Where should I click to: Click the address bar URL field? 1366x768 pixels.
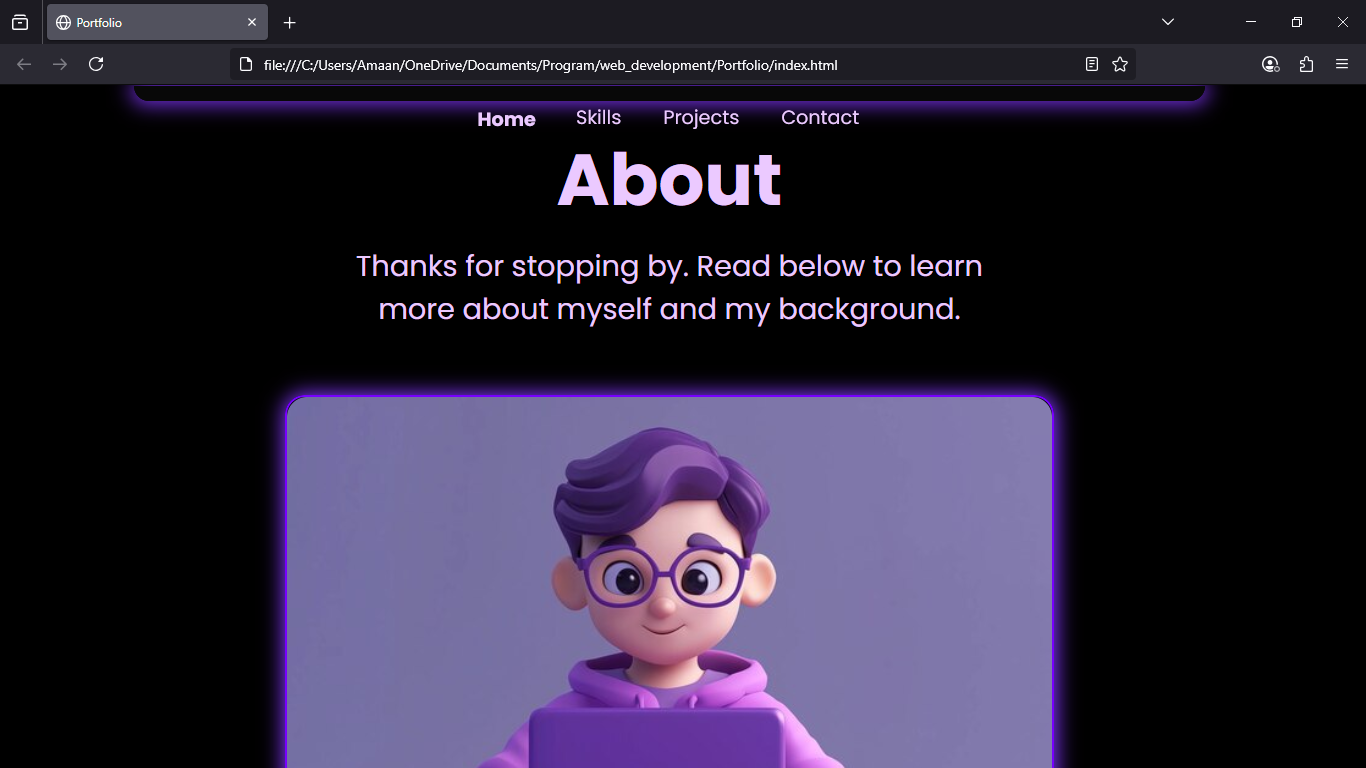pyautogui.click(x=660, y=65)
